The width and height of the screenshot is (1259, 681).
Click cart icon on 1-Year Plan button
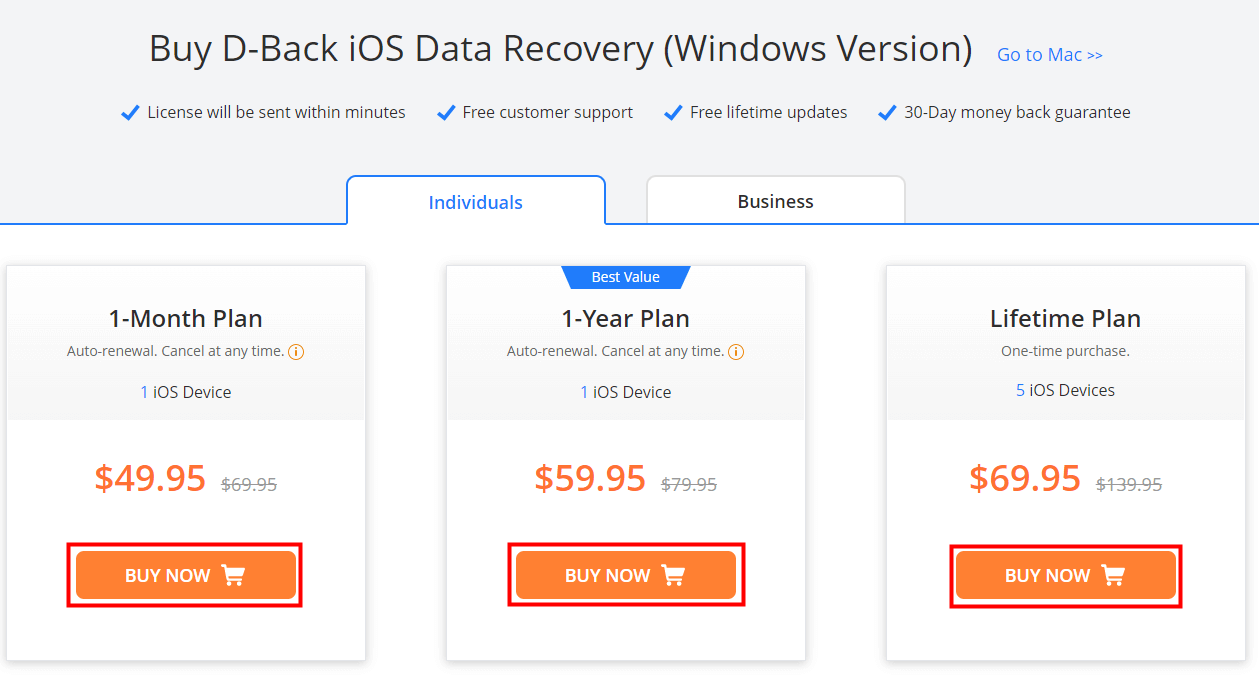coord(674,575)
